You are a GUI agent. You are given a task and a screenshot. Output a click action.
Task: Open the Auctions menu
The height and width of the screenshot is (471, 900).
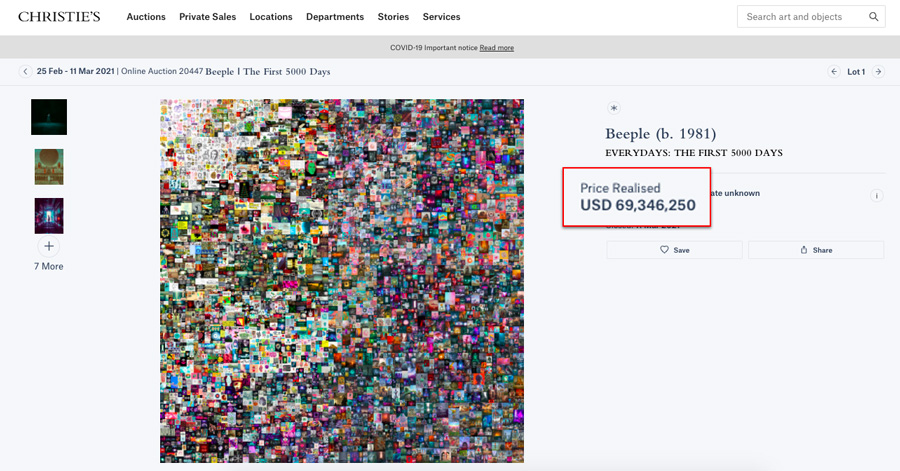[x=146, y=17]
